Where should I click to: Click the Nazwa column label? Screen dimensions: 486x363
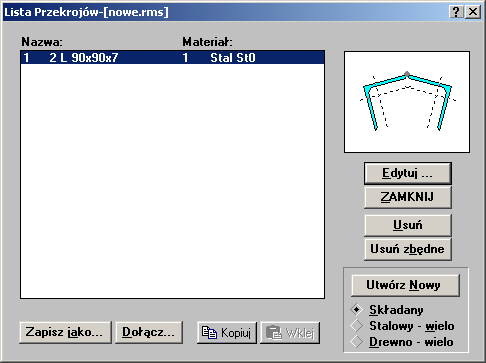click(x=42, y=42)
